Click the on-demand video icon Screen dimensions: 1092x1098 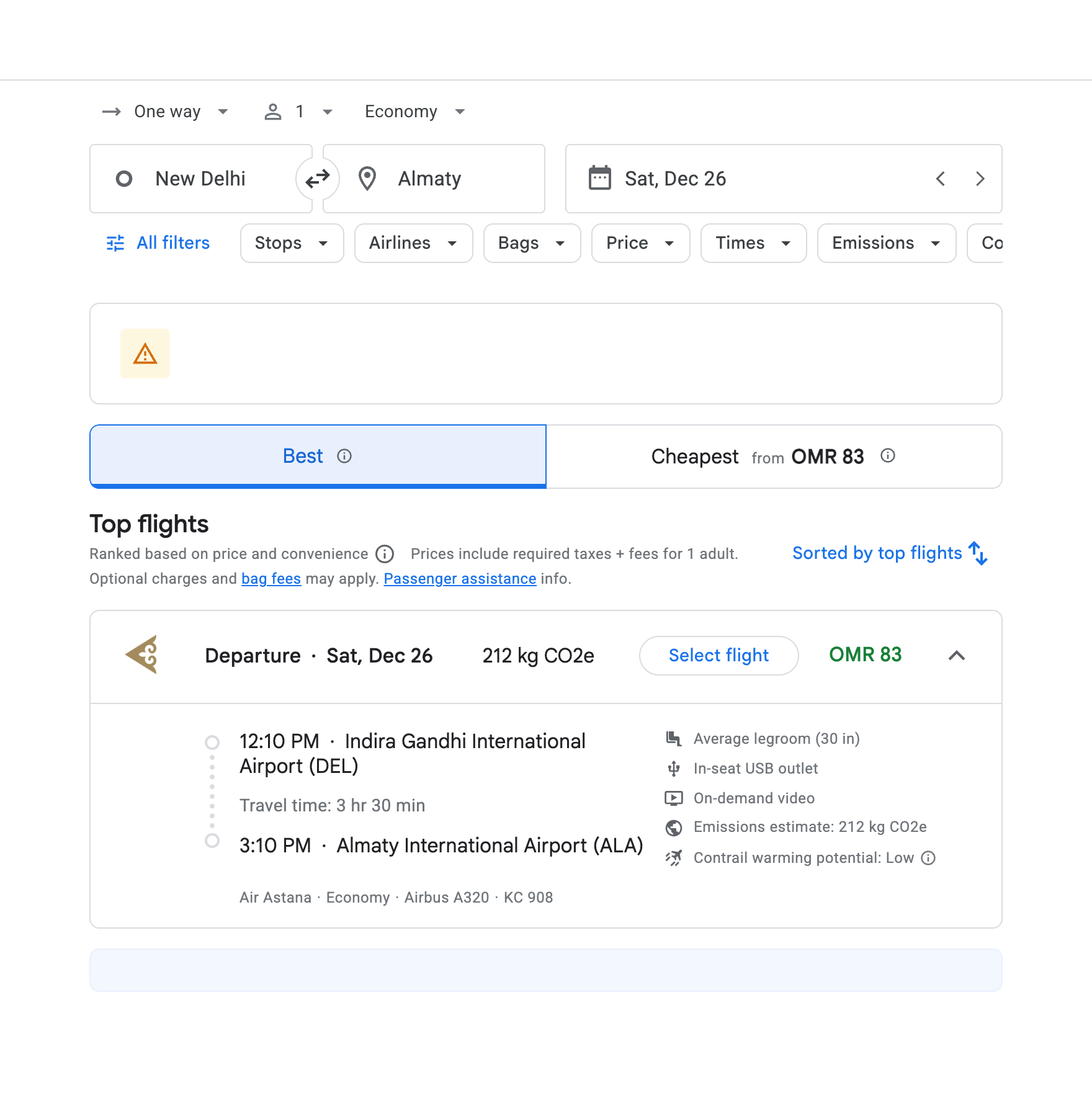click(x=674, y=798)
